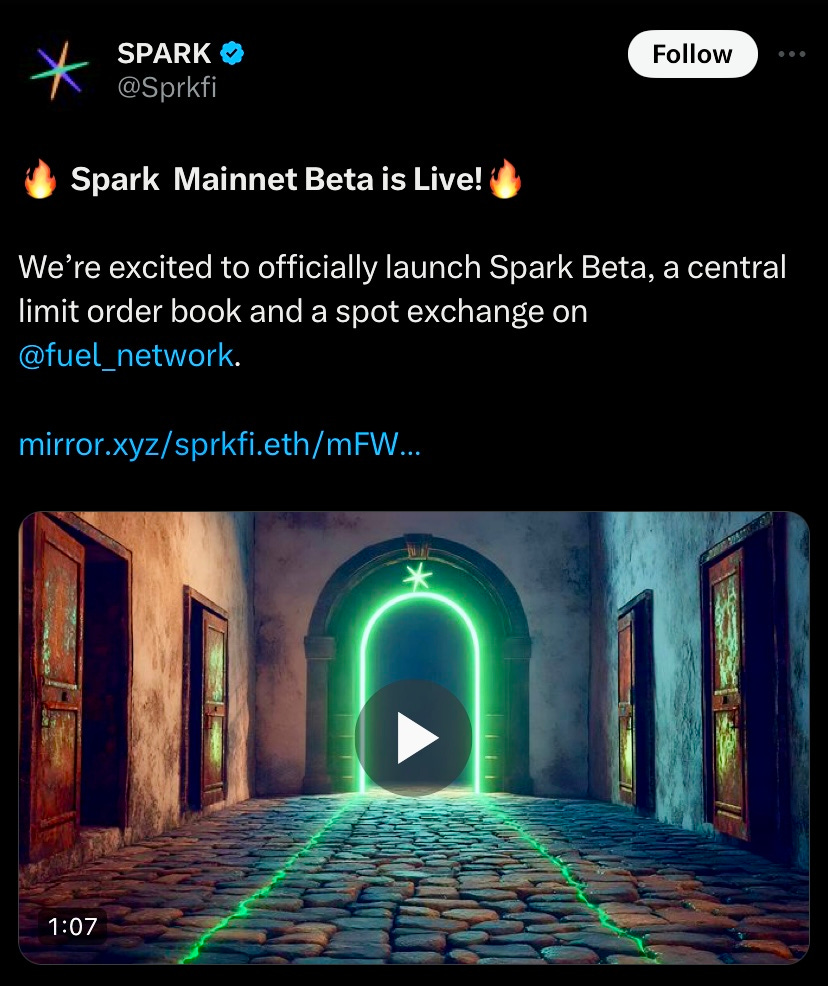The image size is (828, 986).
Task: Click the neon star above the archway
Action: point(417,576)
